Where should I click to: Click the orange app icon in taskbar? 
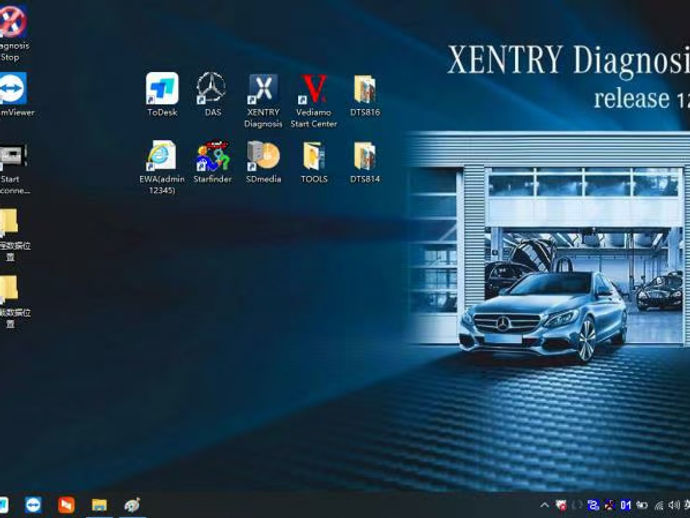(x=66, y=505)
